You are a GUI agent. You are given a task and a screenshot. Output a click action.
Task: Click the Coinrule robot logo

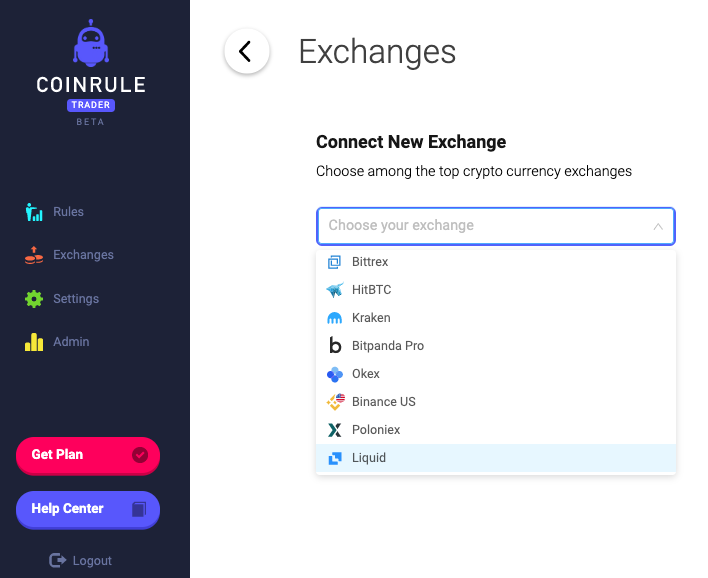pyautogui.click(x=91, y=43)
